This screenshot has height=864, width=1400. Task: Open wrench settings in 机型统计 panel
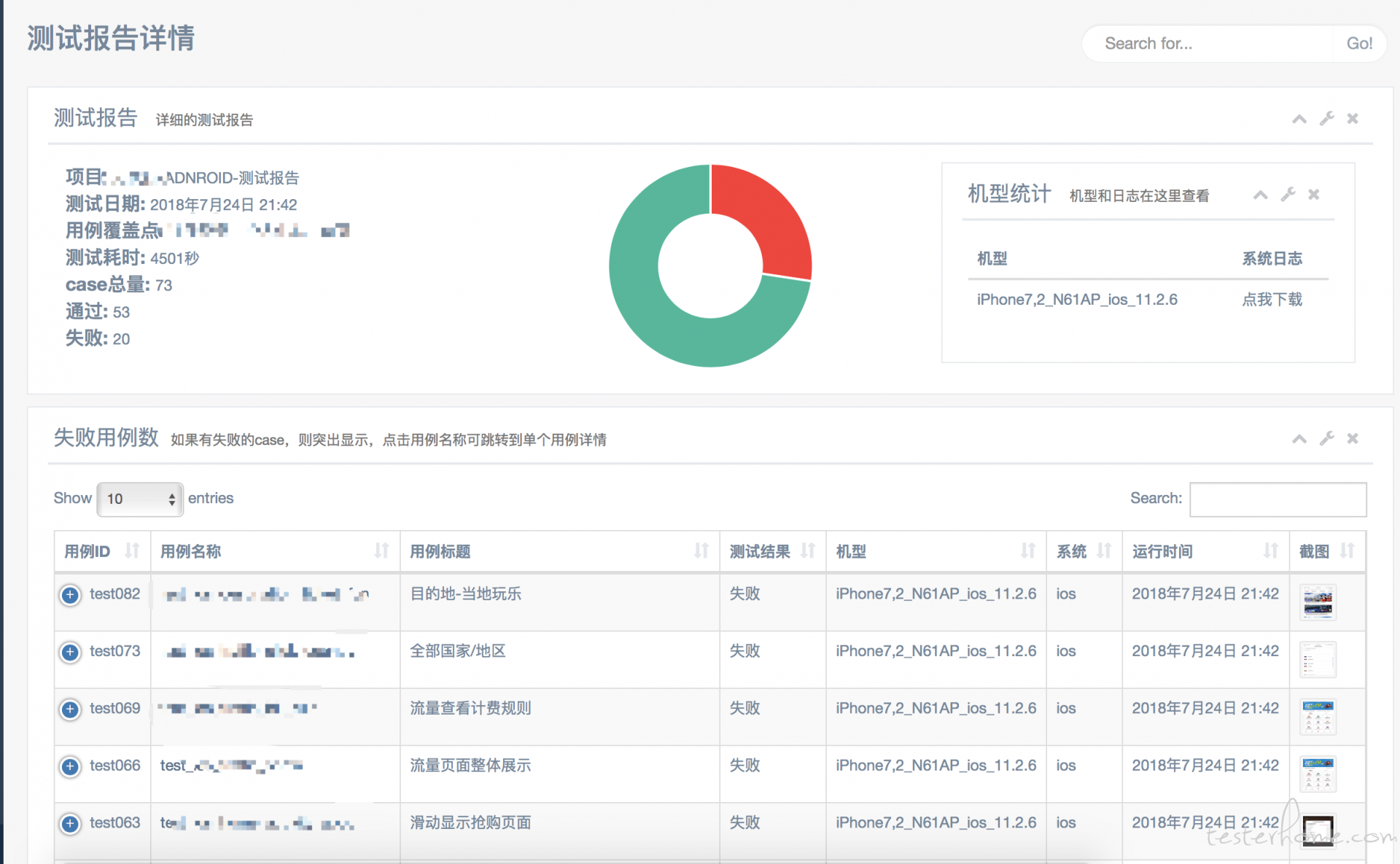tap(1288, 195)
